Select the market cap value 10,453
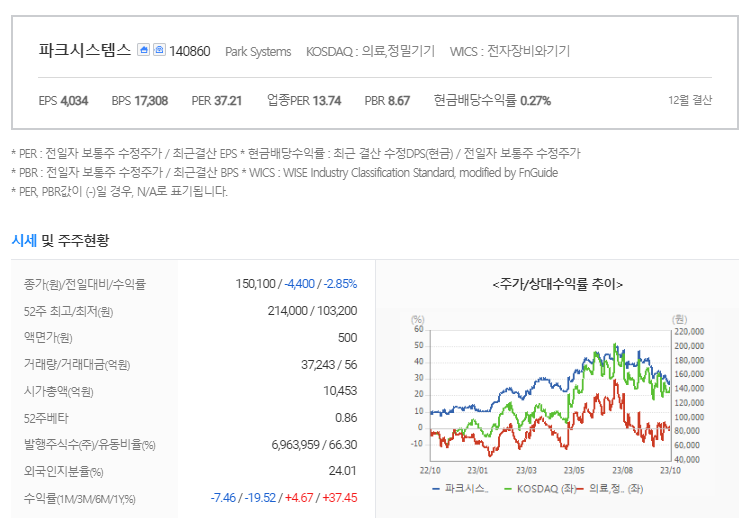 point(340,391)
